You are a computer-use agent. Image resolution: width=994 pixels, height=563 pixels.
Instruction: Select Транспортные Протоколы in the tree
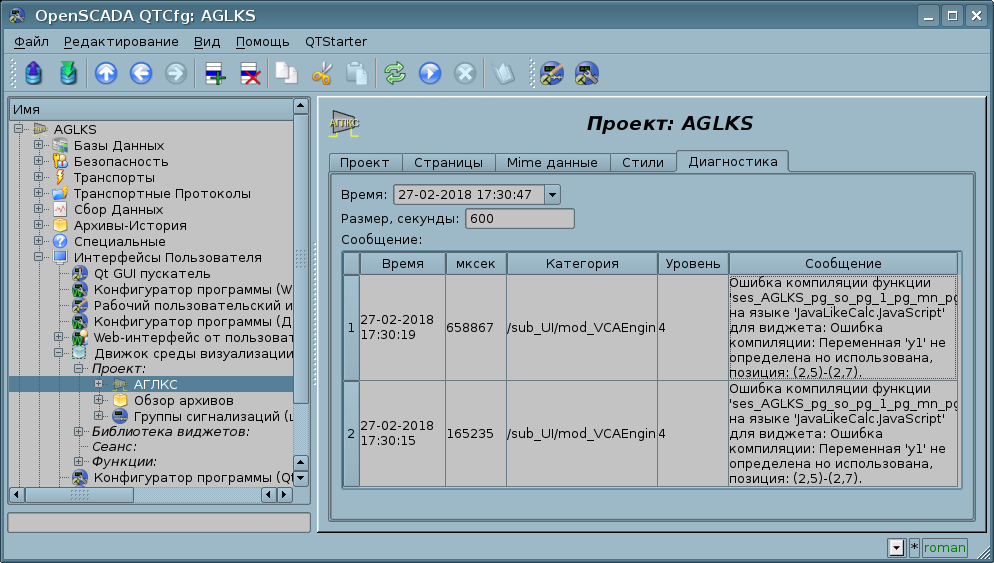[162, 193]
